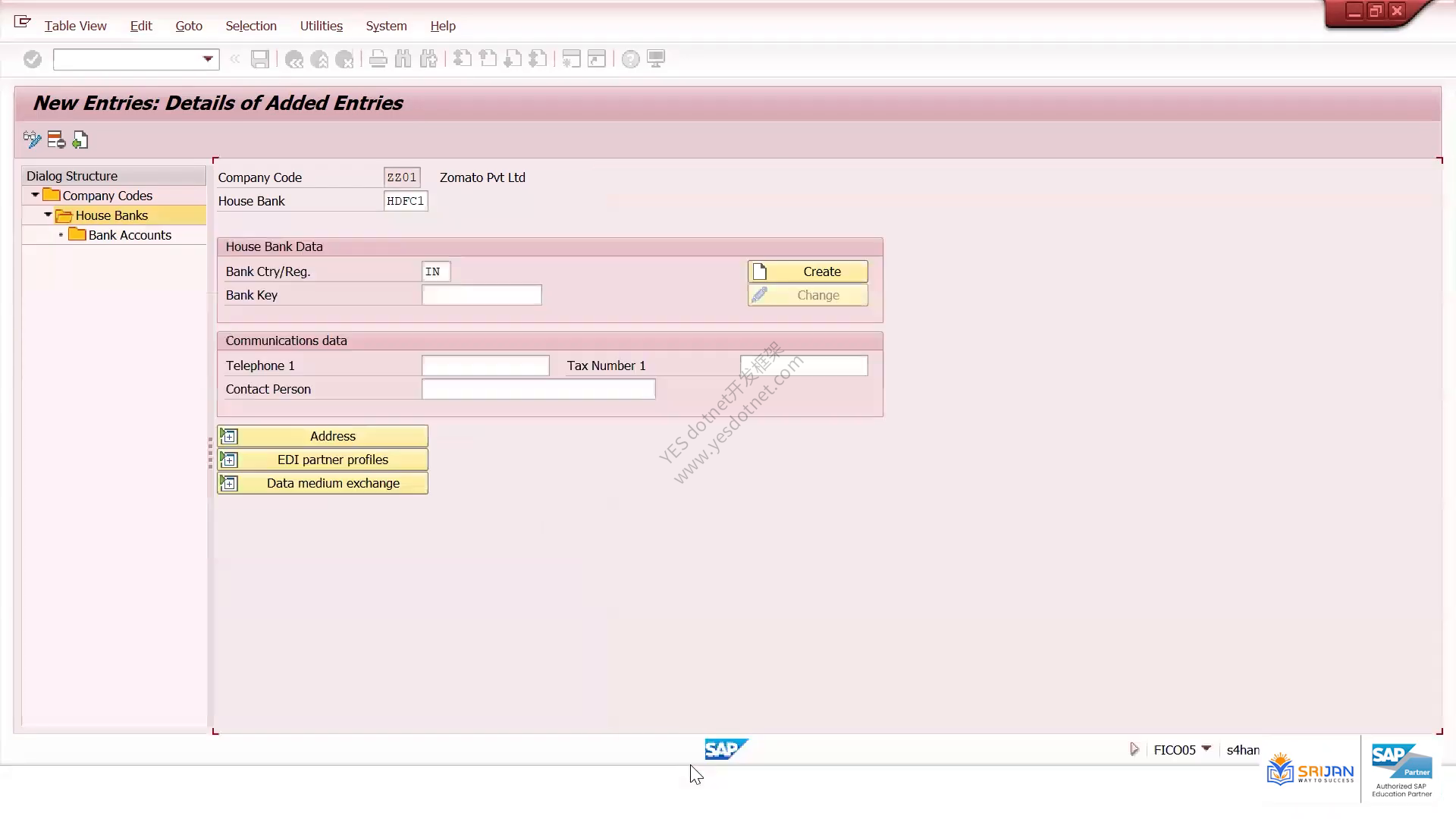Screen dimensions: 1456x819
Task: Select Bank Accounts in the dialog structure
Action: pos(130,235)
